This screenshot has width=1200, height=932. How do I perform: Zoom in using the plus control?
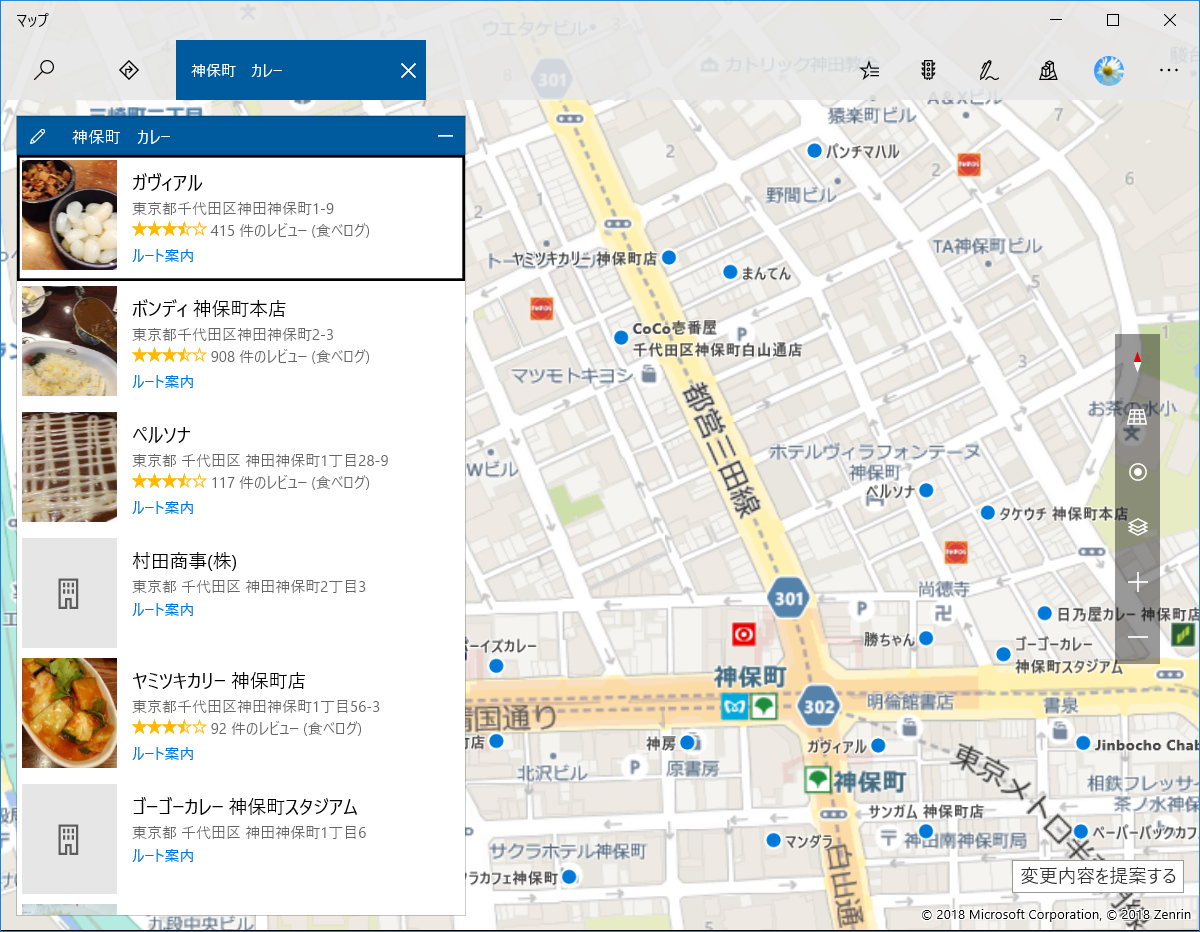coord(1137,581)
